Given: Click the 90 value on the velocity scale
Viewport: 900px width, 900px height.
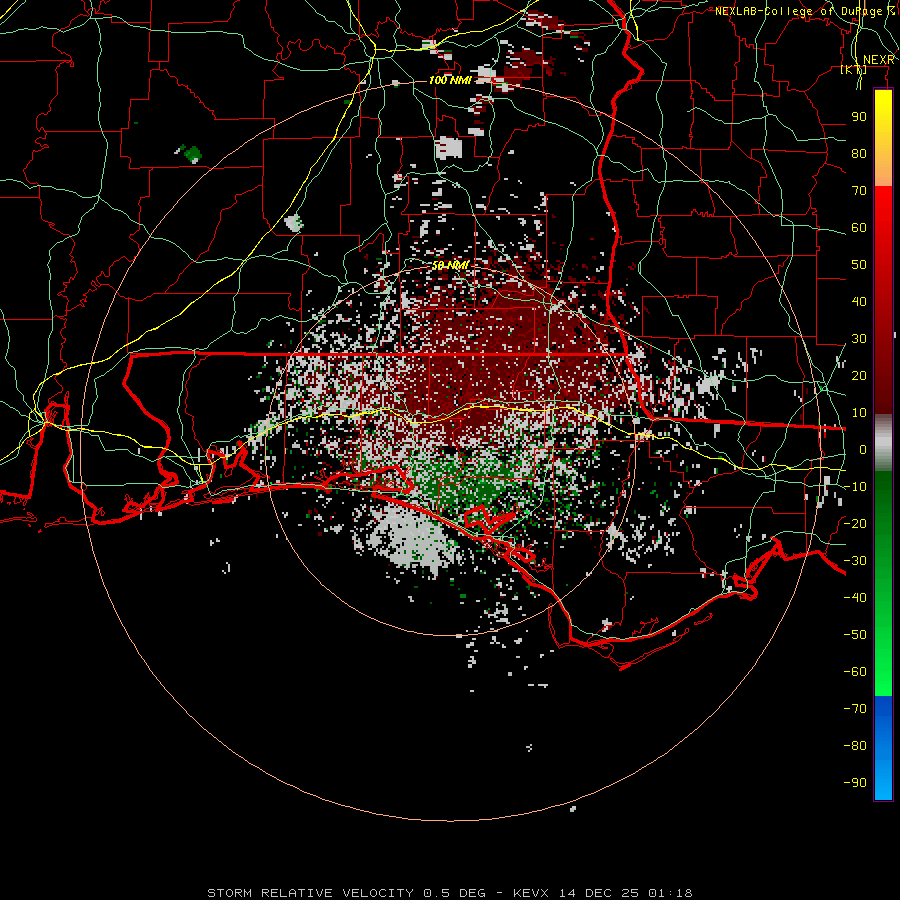Looking at the screenshot, I should (859, 117).
